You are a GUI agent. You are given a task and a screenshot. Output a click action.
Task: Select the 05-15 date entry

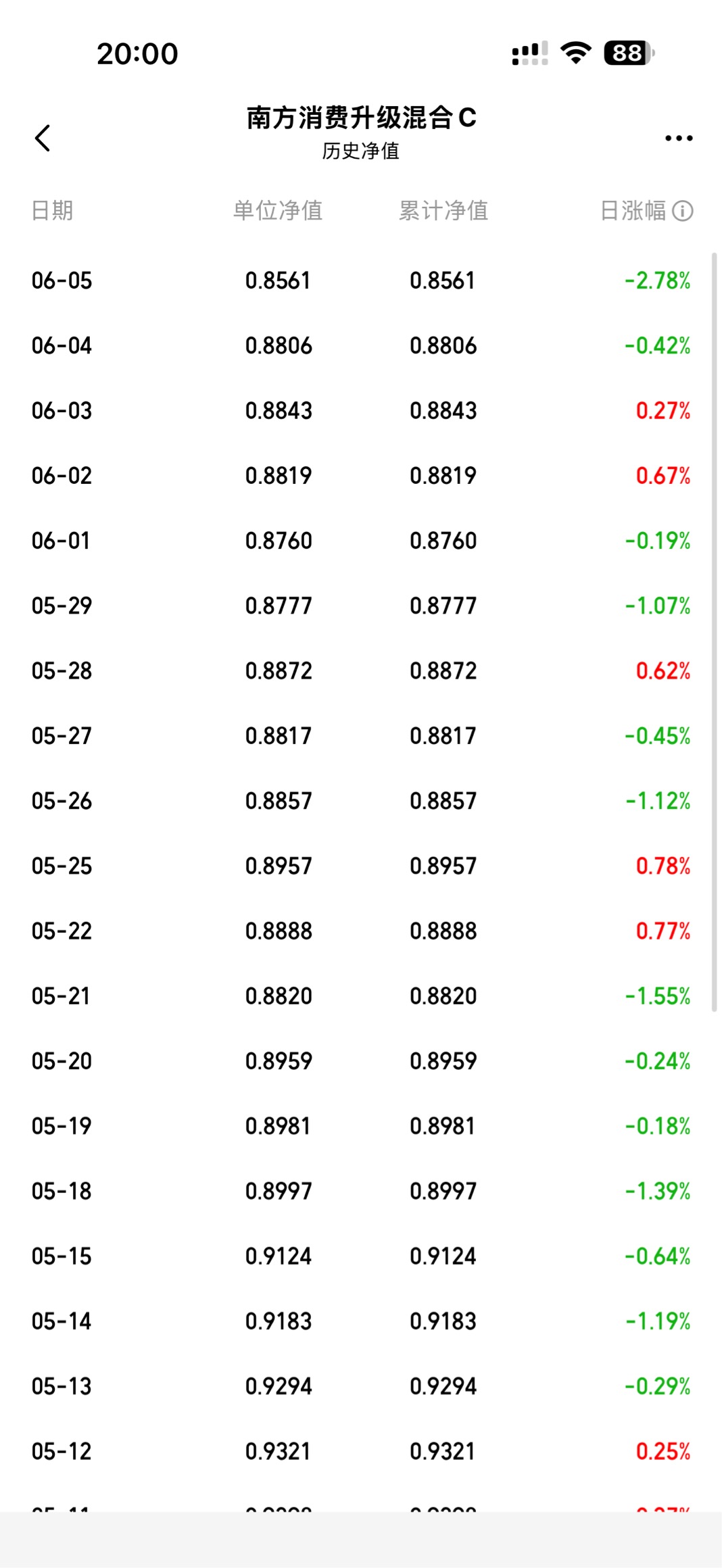click(62, 1256)
